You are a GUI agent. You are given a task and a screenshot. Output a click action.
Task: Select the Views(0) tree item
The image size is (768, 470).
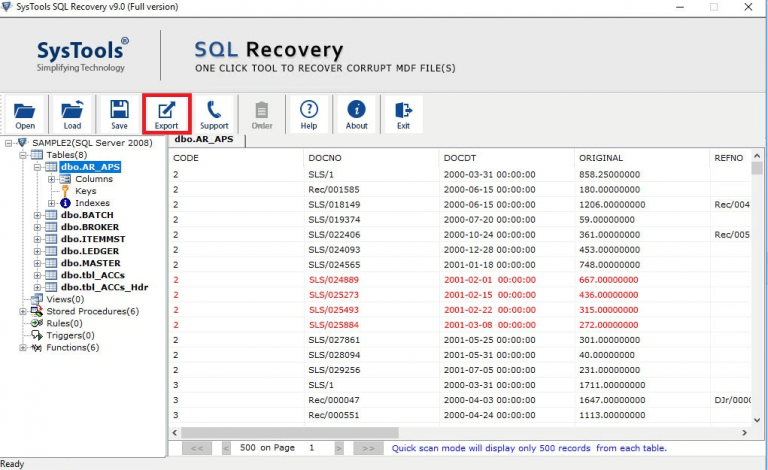[x=65, y=299]
